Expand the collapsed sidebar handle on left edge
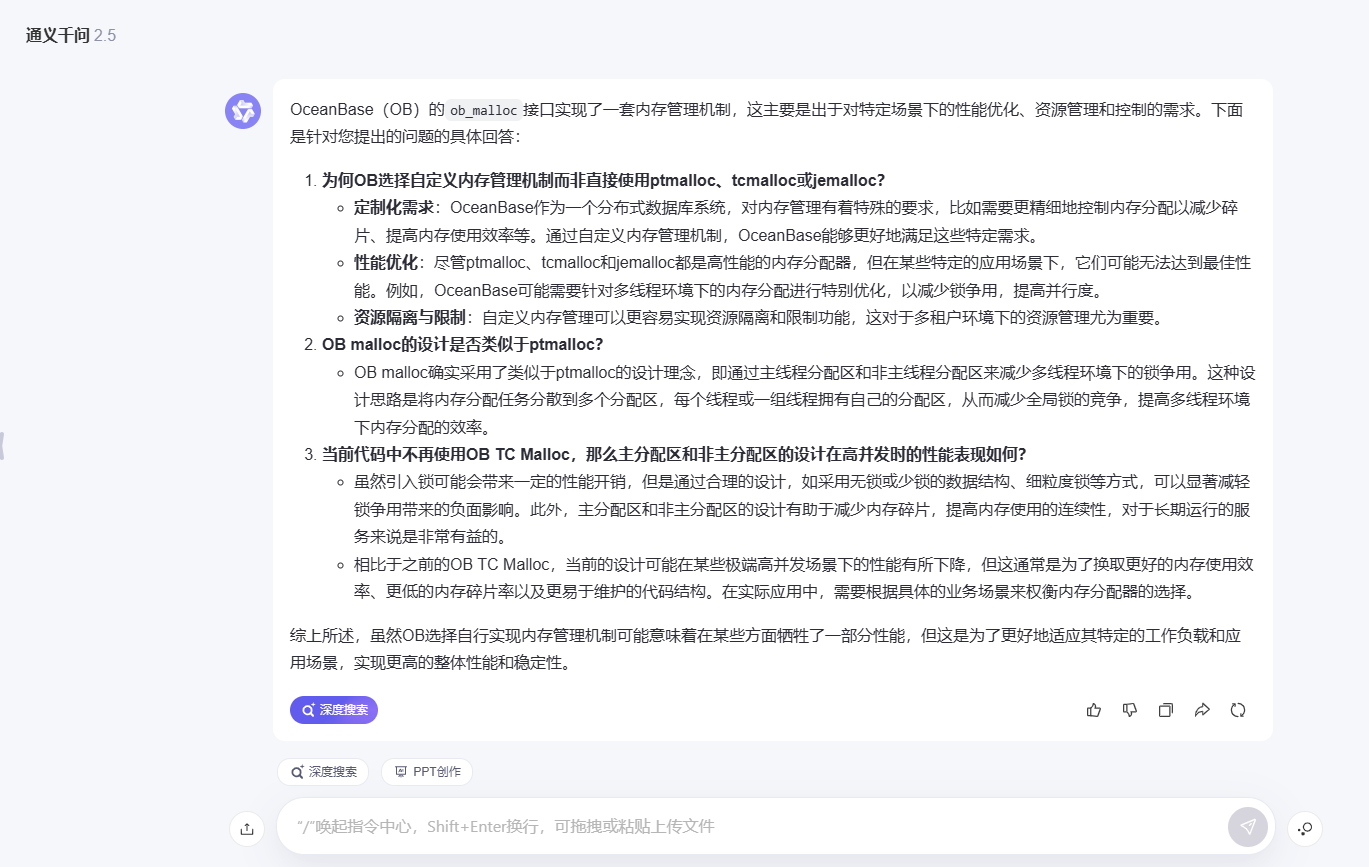1369x867 pixels. tap(3, 446)
